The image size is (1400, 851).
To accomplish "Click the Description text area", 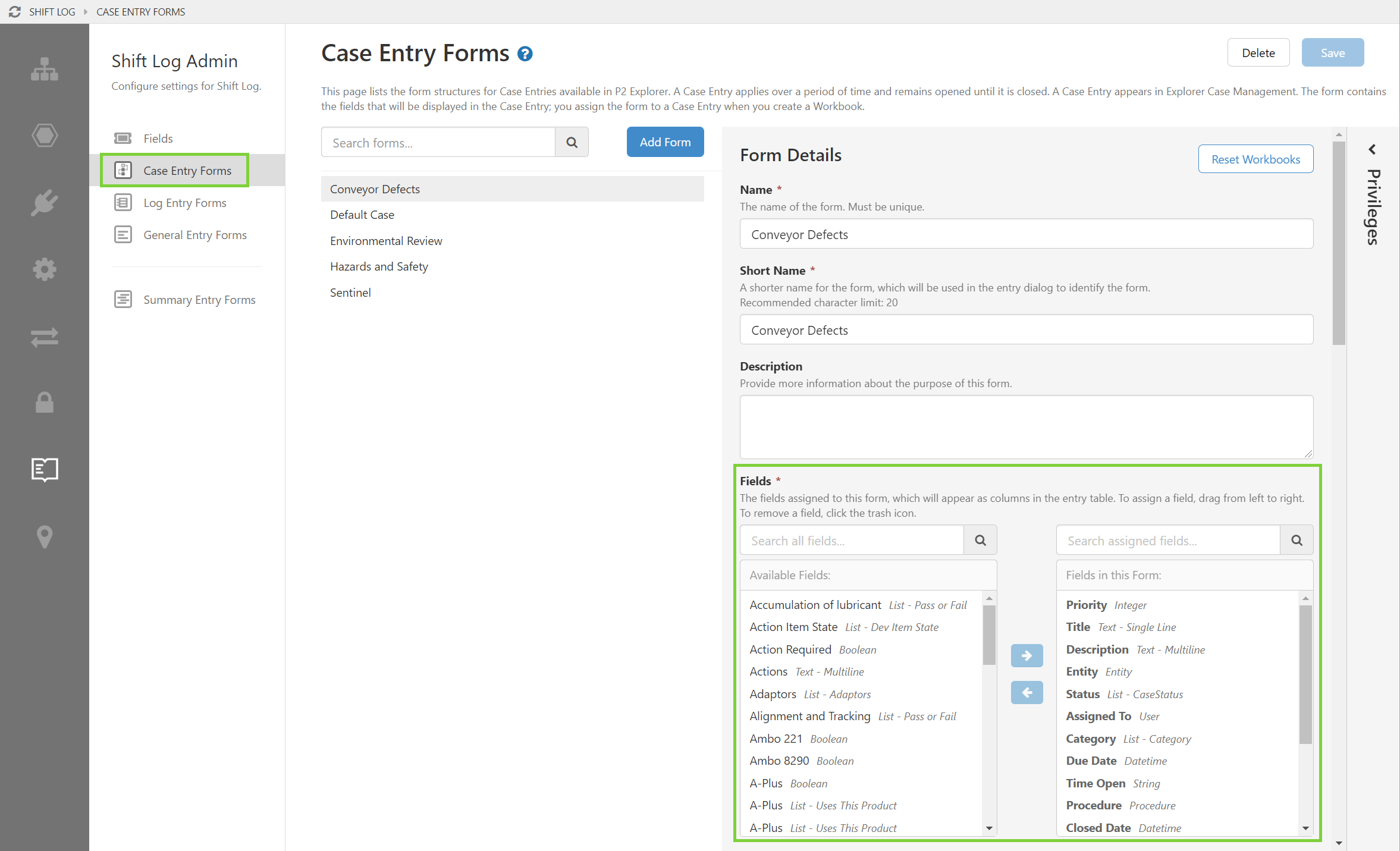I will pyautogui.click(x=1026, y=426).
